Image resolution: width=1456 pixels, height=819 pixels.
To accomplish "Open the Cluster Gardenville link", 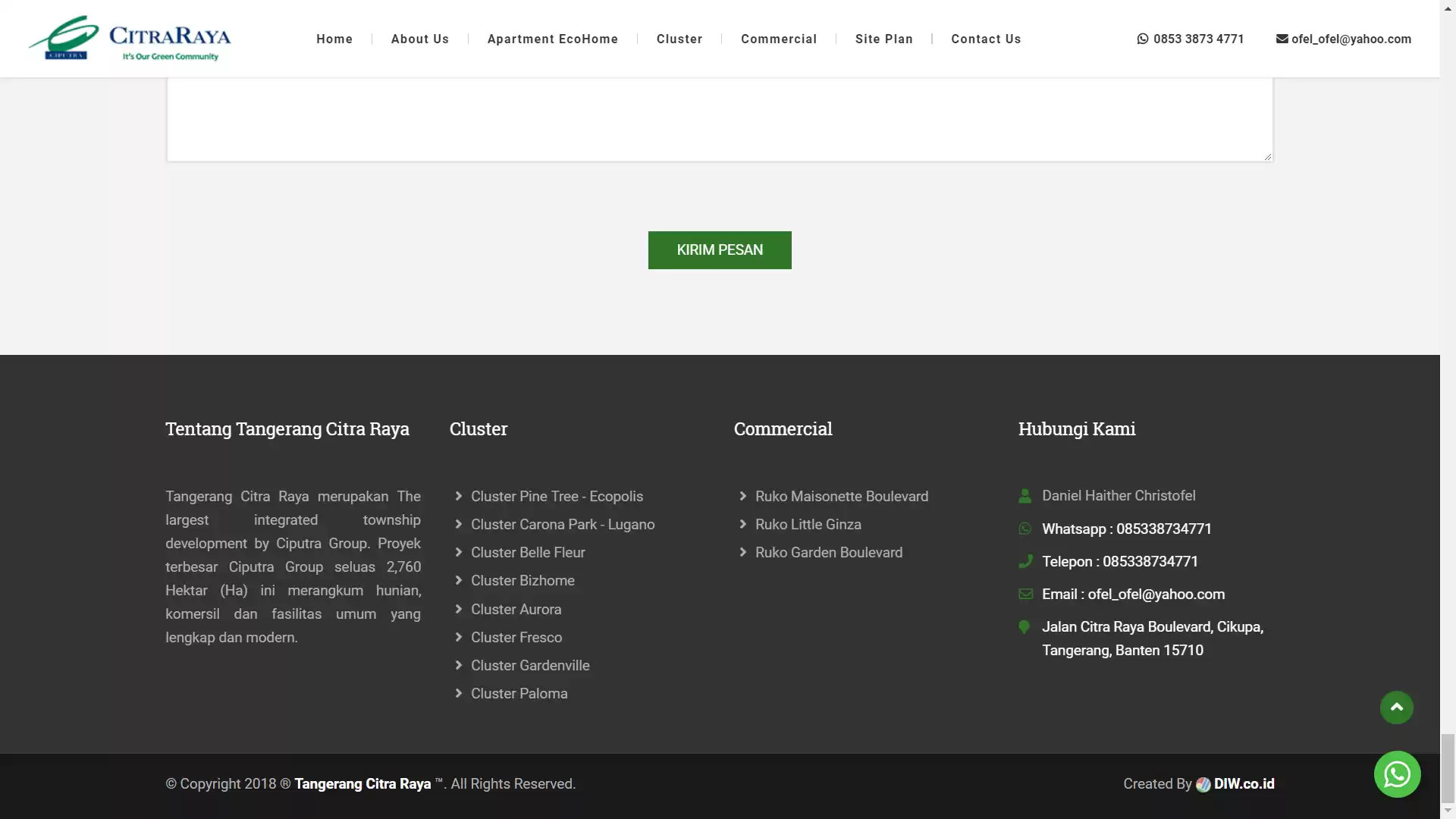I will point(530,665).
